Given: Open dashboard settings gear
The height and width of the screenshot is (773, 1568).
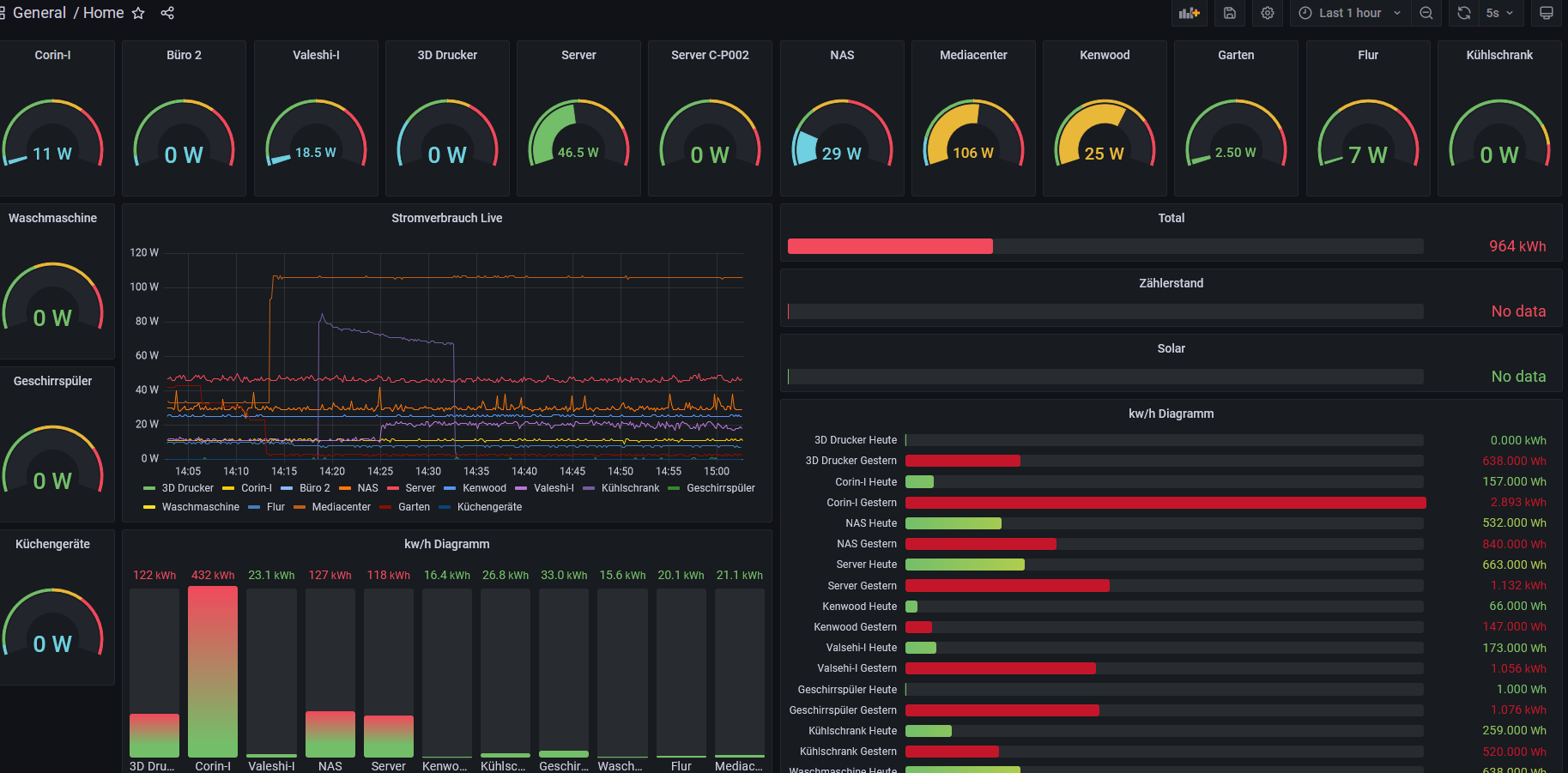Looking at the screenshot, I should (1268, 13).
